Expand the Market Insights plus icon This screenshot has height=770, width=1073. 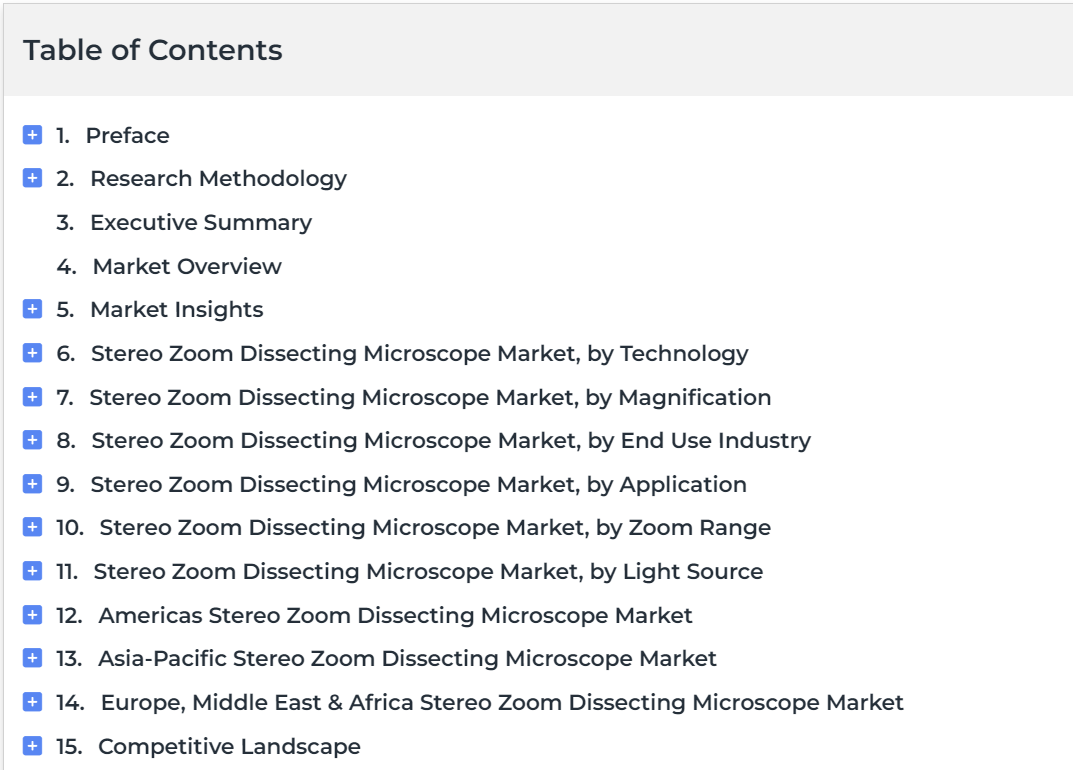(32, 309)
